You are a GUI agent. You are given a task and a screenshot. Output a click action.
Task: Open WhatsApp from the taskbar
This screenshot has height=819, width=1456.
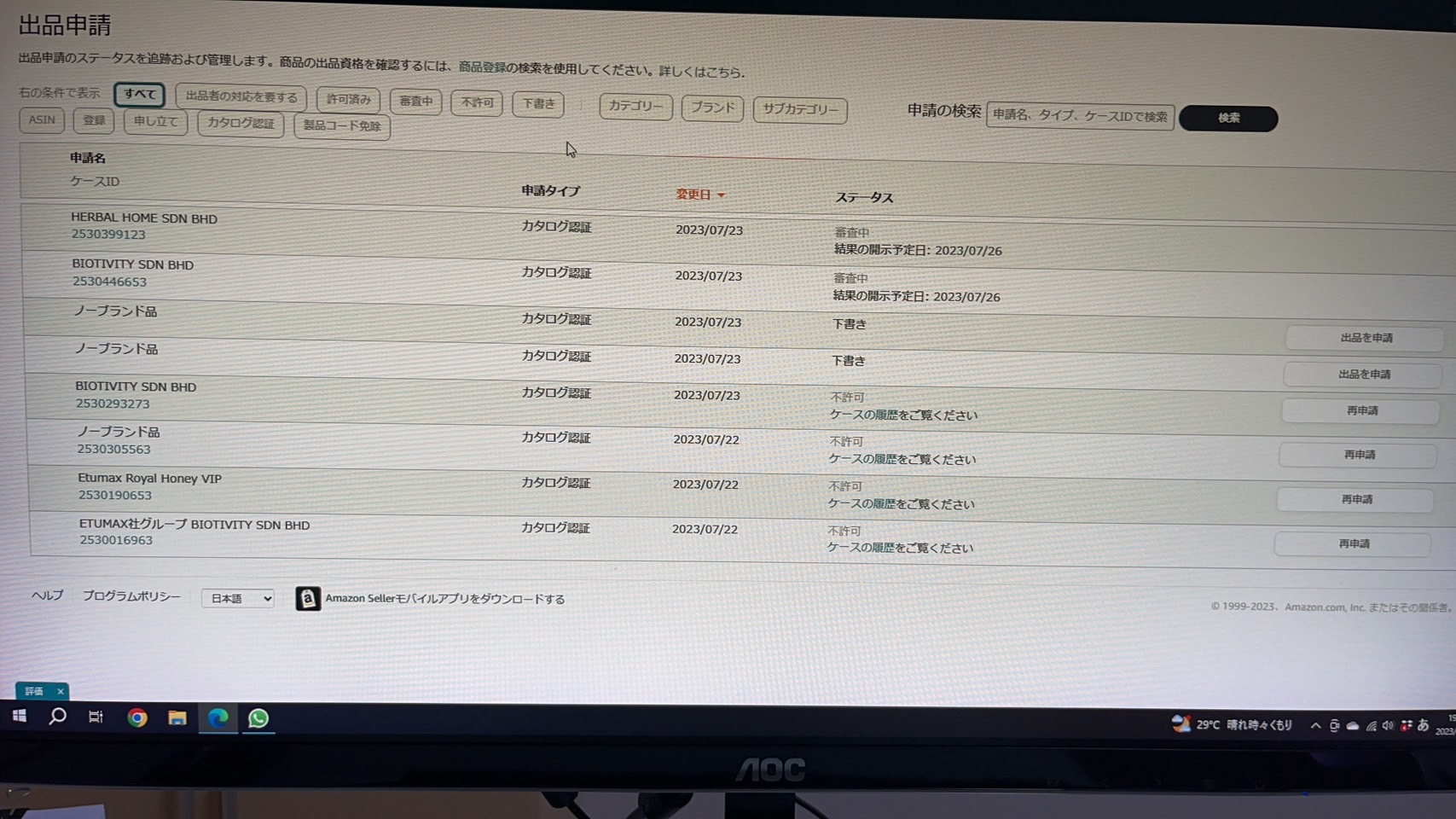pyautogui.click(x=258, y=719)
